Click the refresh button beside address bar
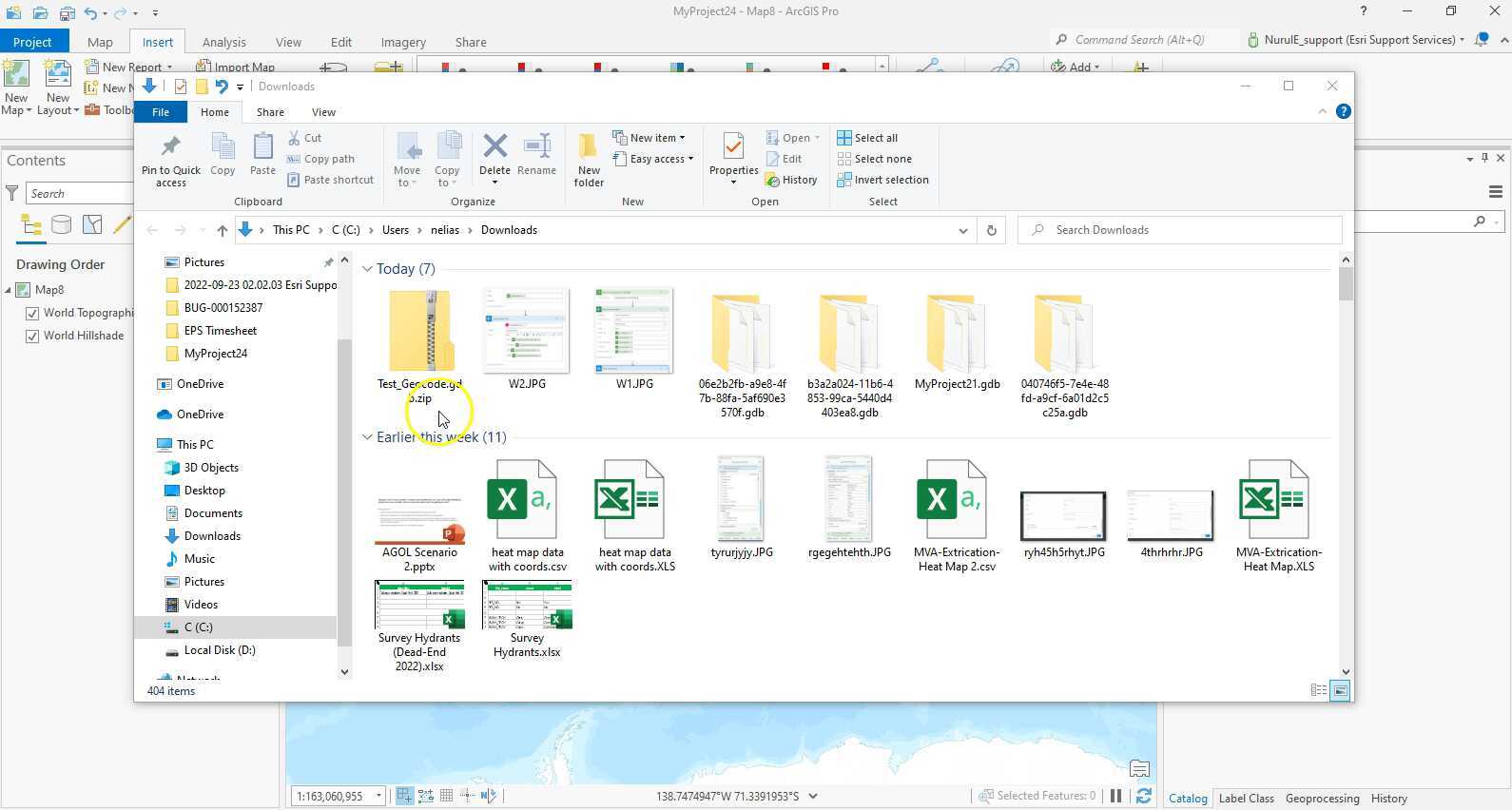Viewport: 1512px width, 810px height. click(x=991, y=230)
